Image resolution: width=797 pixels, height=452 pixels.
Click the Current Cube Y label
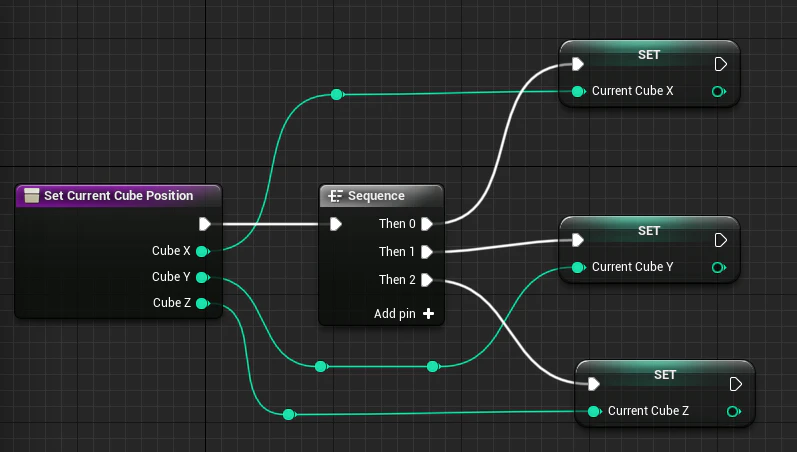632,267
